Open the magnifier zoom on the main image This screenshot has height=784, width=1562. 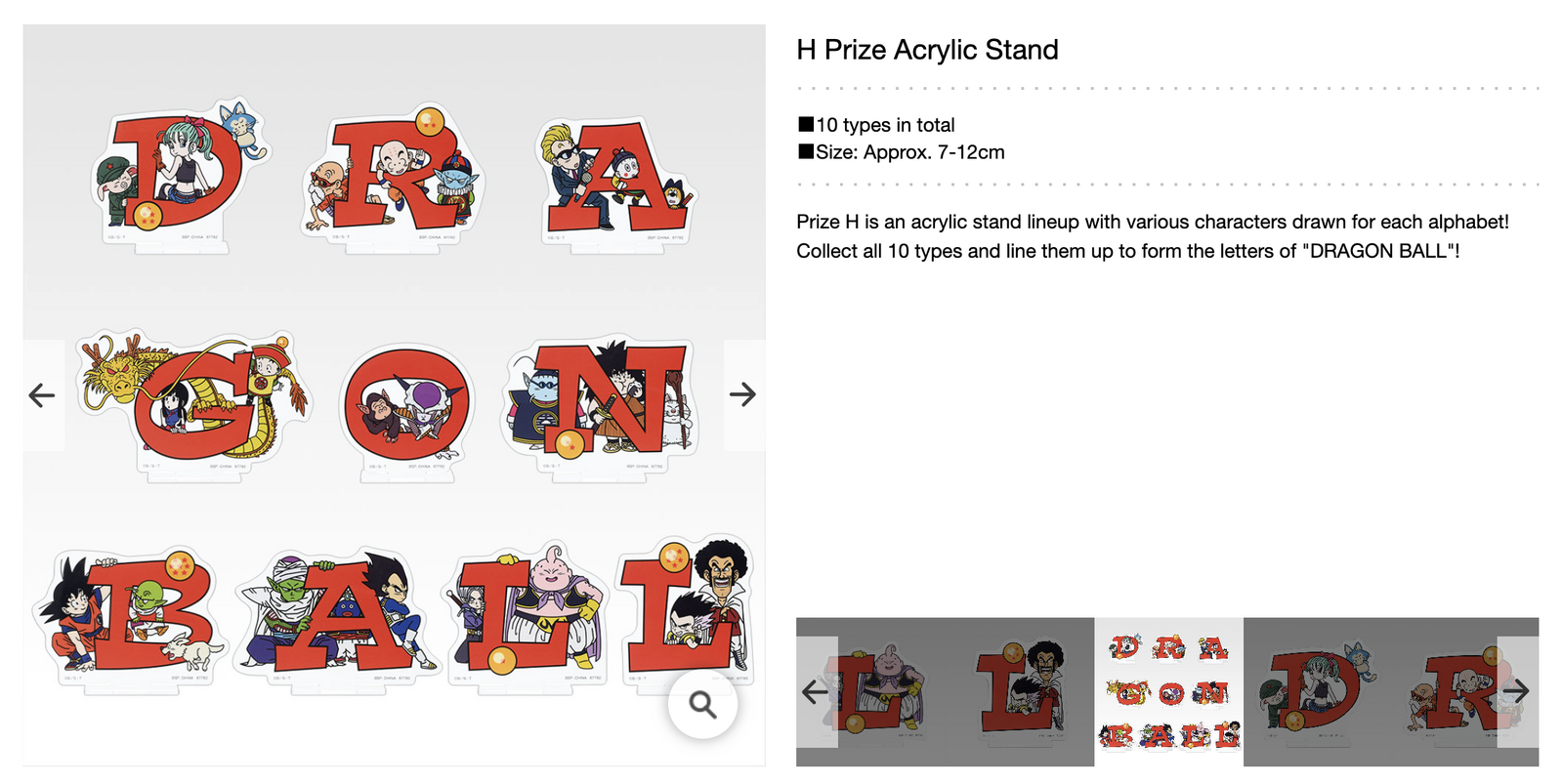pos(702,704)
